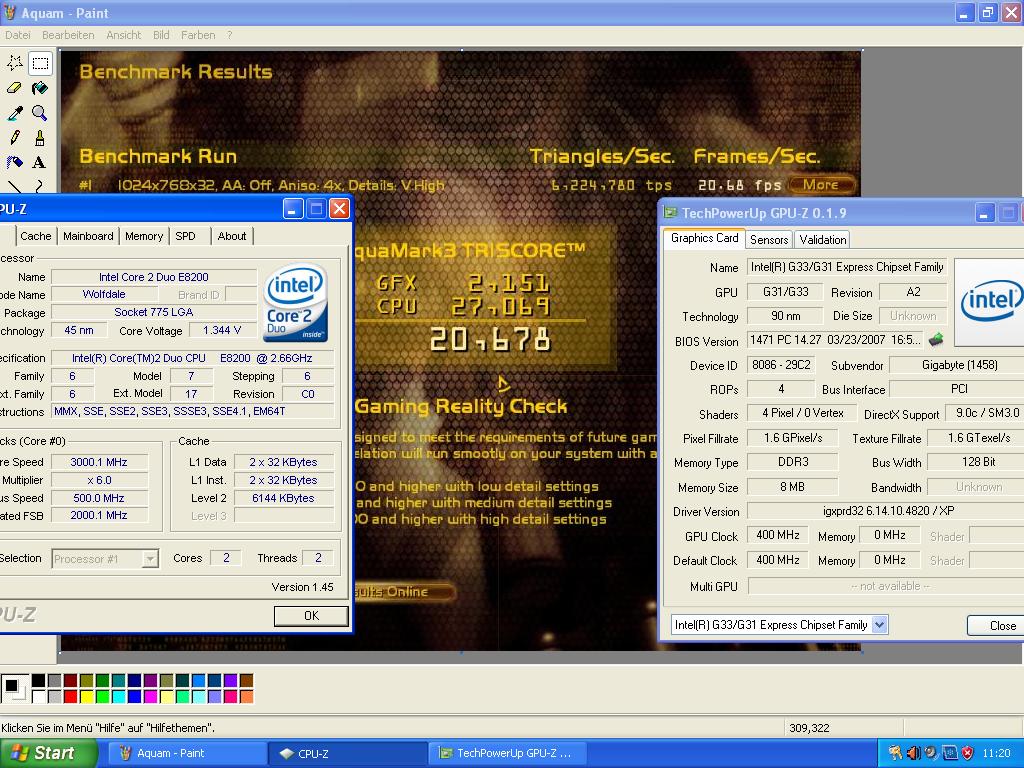The height and width of the screenshot is (768, 1024).
Task: Select the cyan color swatch
Action: (118, 697)
